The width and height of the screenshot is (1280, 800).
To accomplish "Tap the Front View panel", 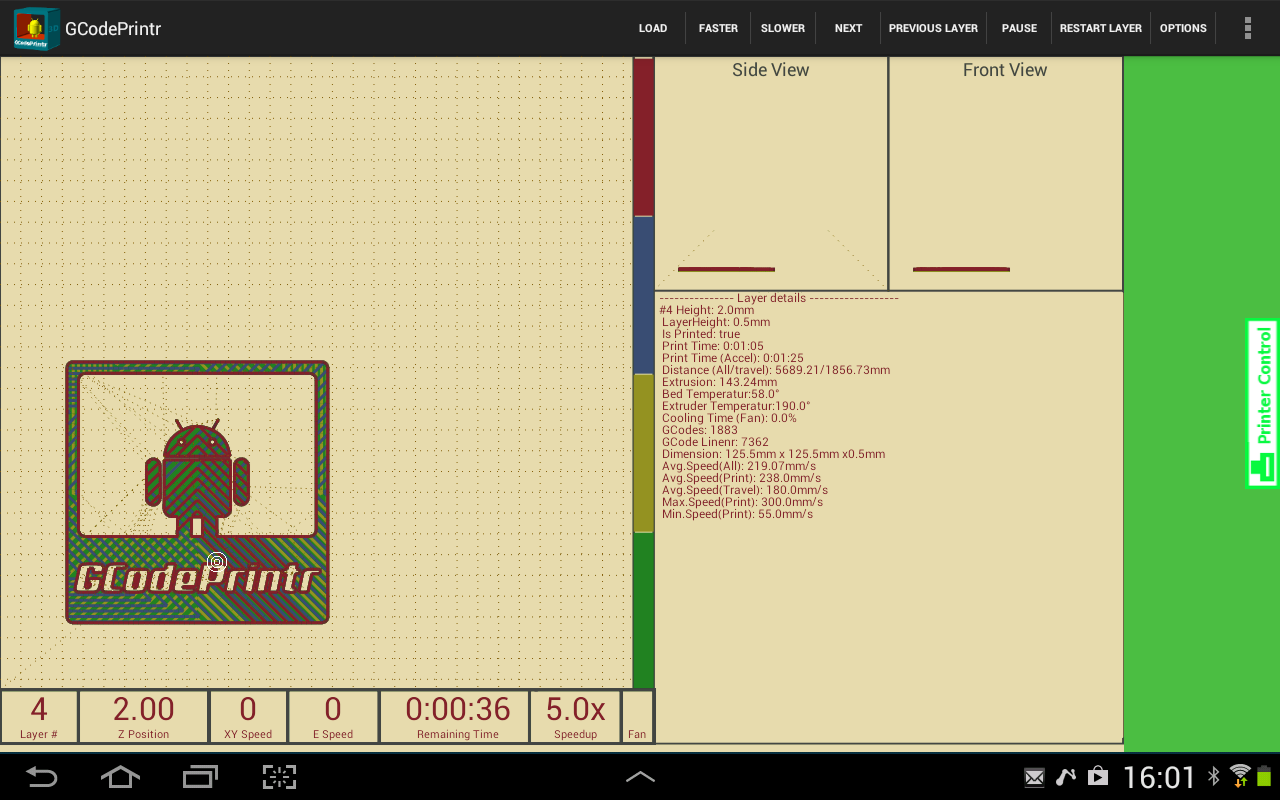I will (x=1005, y=174).
